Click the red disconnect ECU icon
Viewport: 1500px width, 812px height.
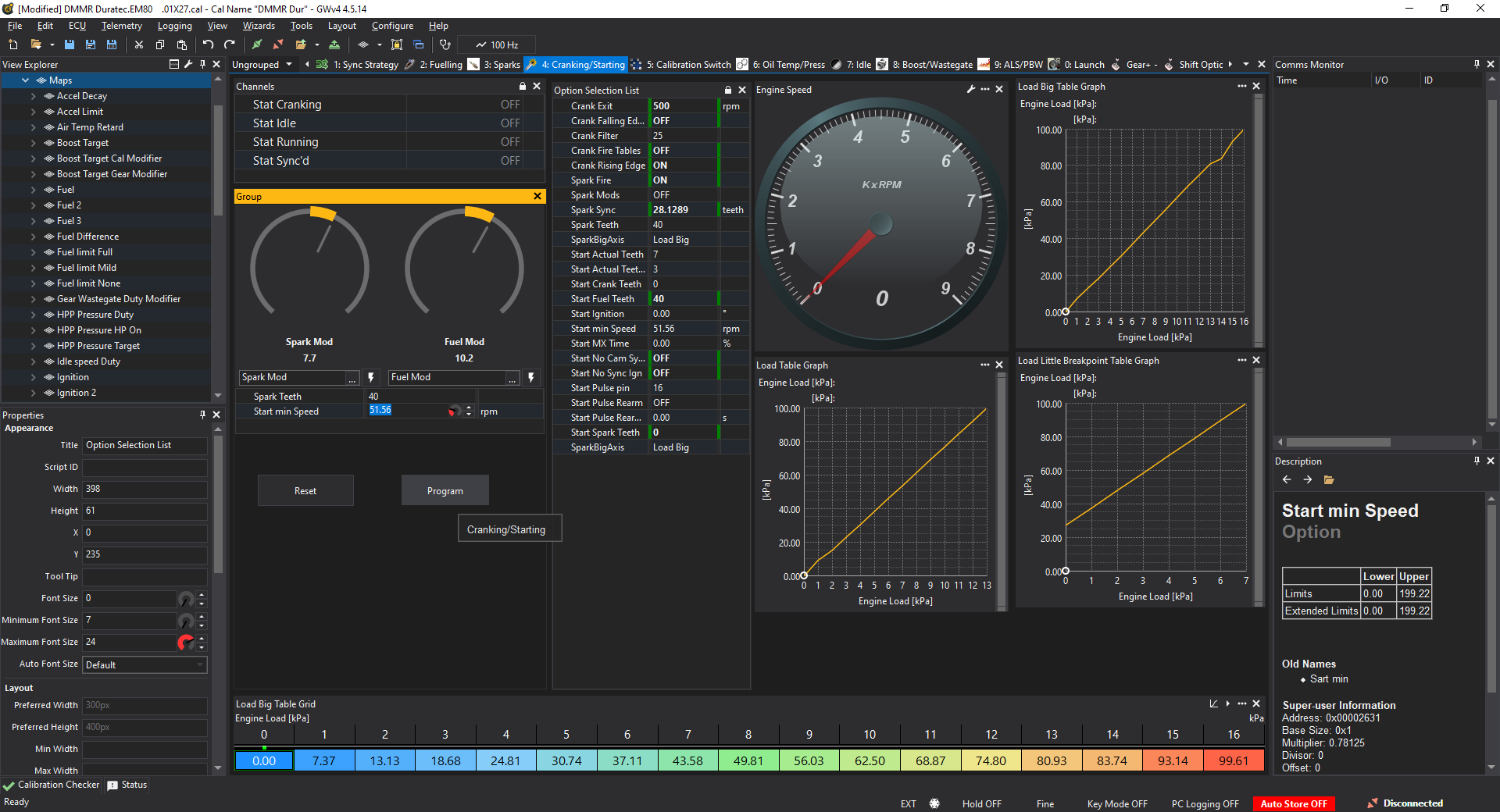tap(279, 45)
